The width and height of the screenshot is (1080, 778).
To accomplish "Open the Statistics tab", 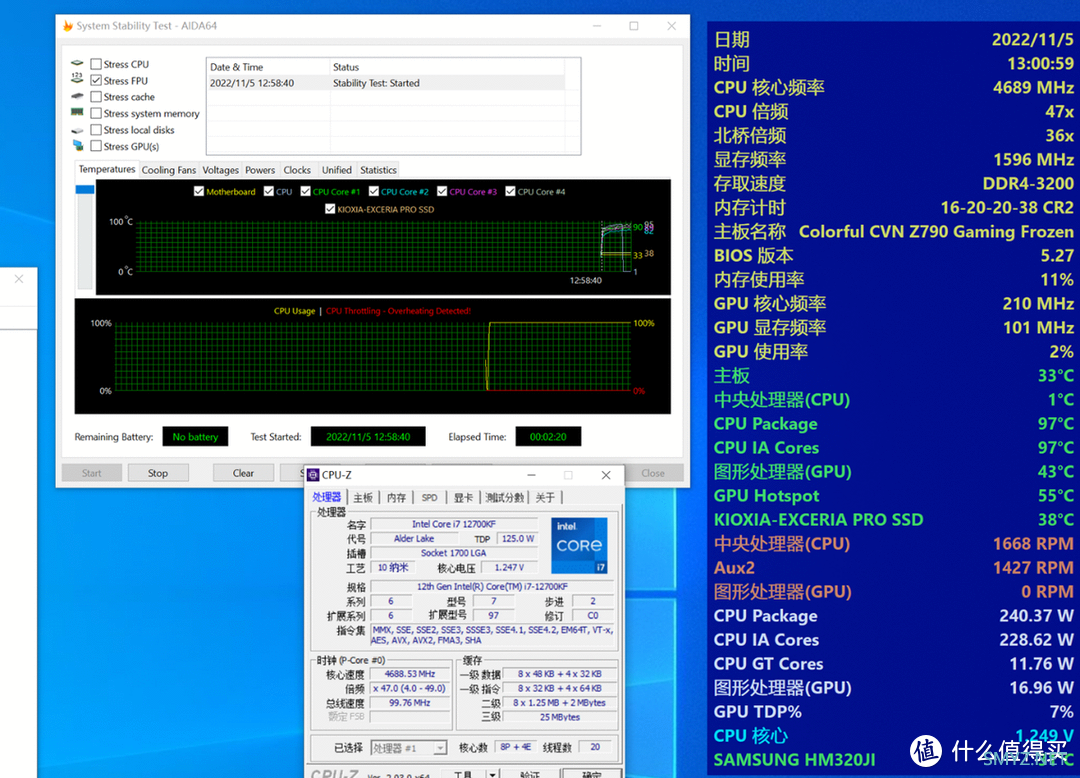I will 378,170.
